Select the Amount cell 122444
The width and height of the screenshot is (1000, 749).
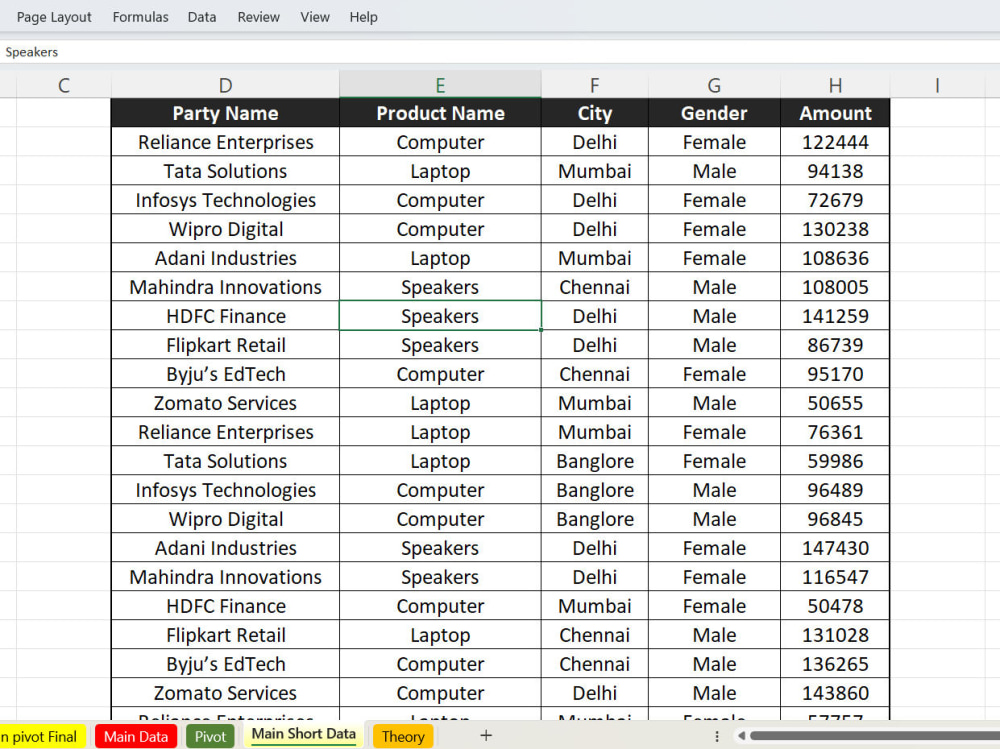[835, 142]
